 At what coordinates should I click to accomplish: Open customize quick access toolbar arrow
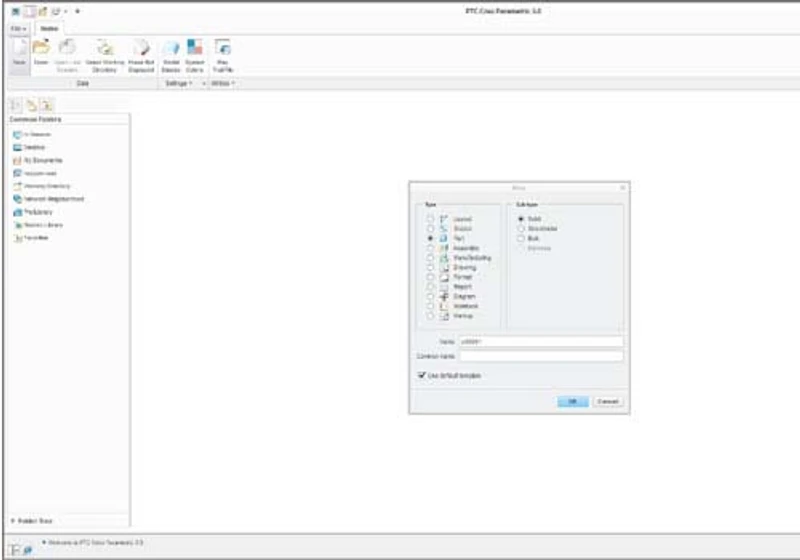(78, 11)
